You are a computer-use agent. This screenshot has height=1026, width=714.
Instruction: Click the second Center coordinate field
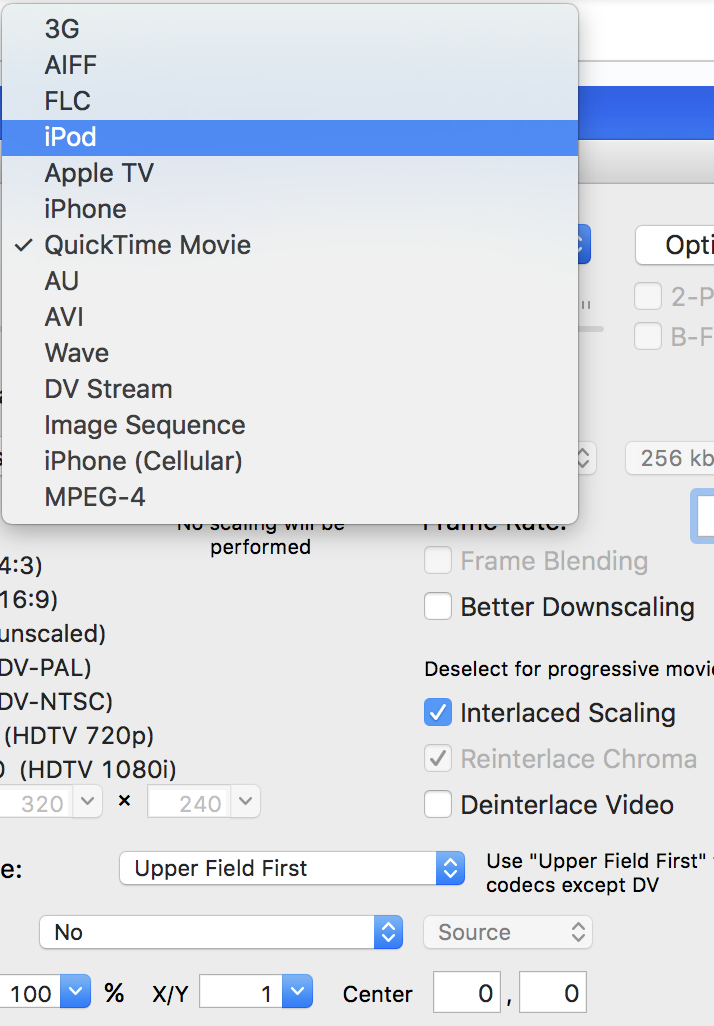click(x=553, y=992)
